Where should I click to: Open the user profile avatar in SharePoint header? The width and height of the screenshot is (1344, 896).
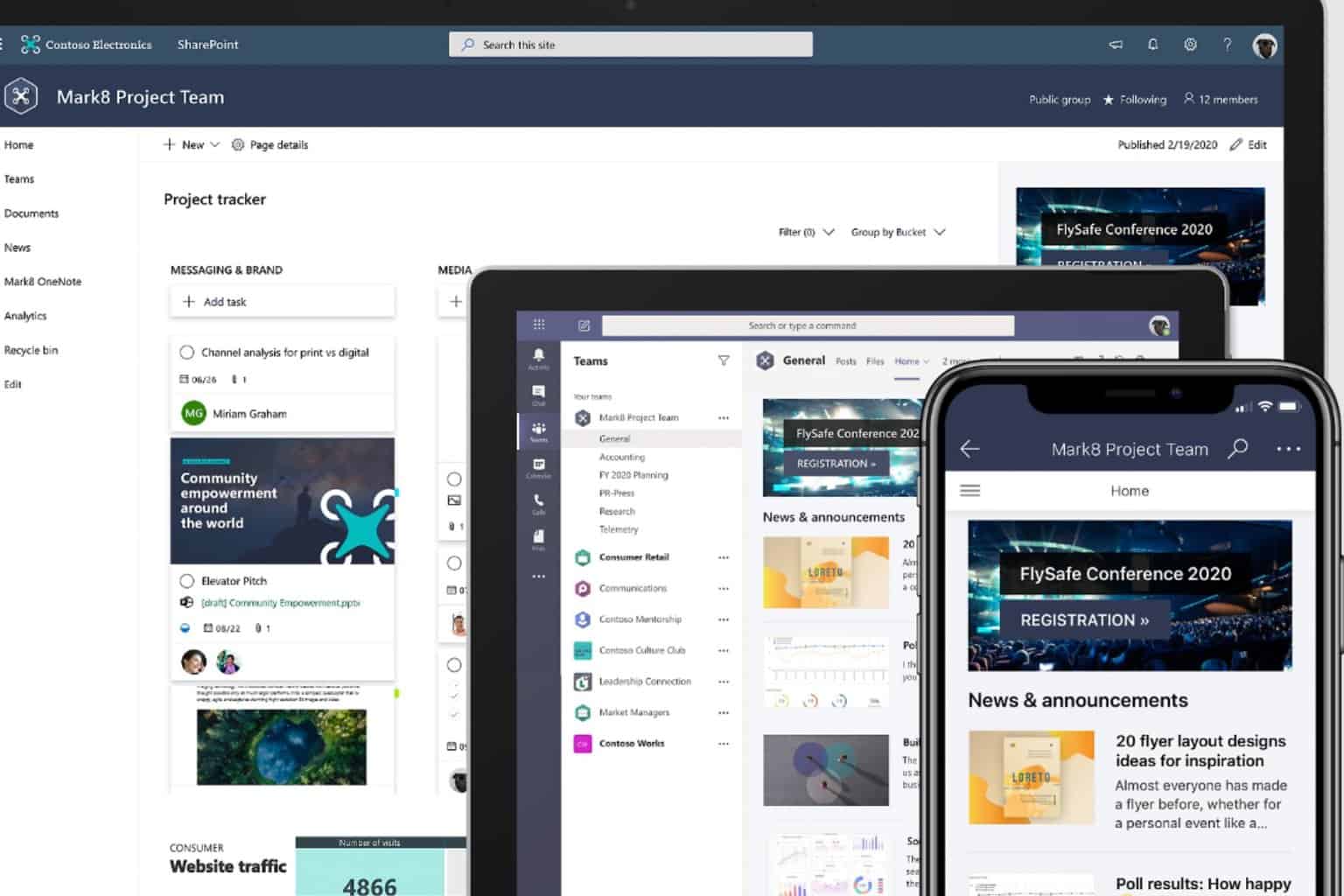1264,45
